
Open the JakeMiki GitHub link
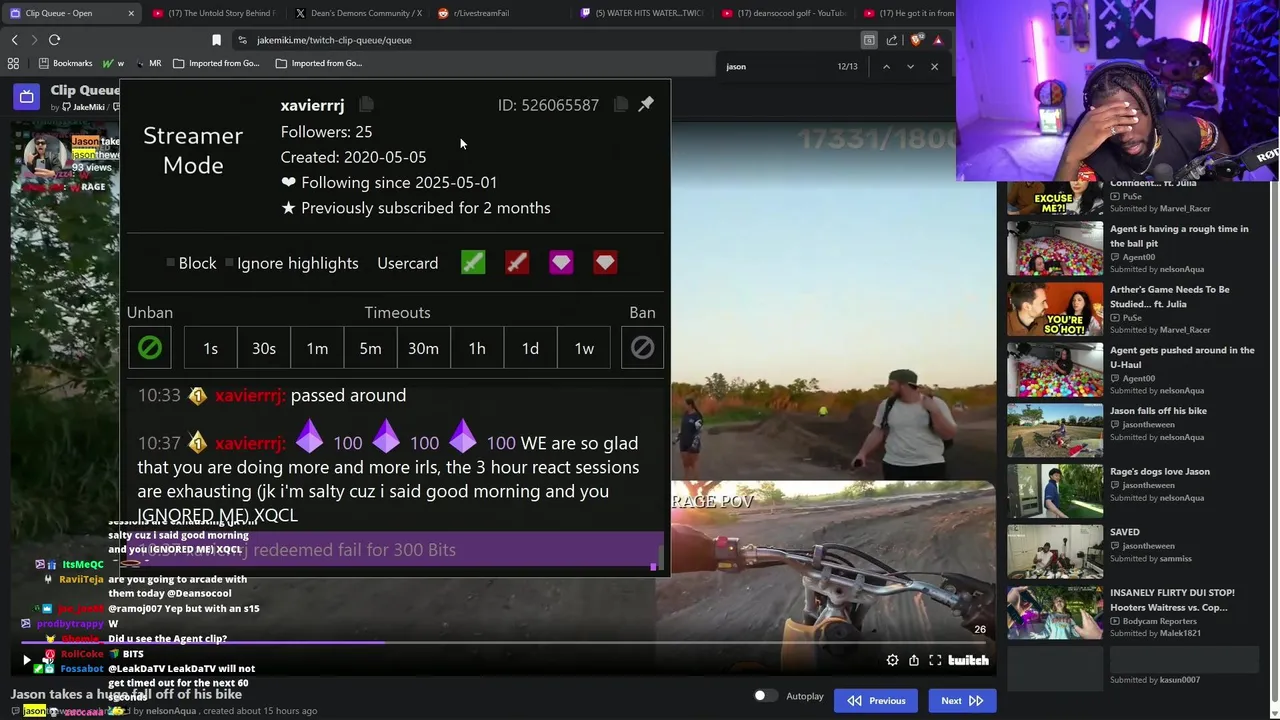[83, 107]
